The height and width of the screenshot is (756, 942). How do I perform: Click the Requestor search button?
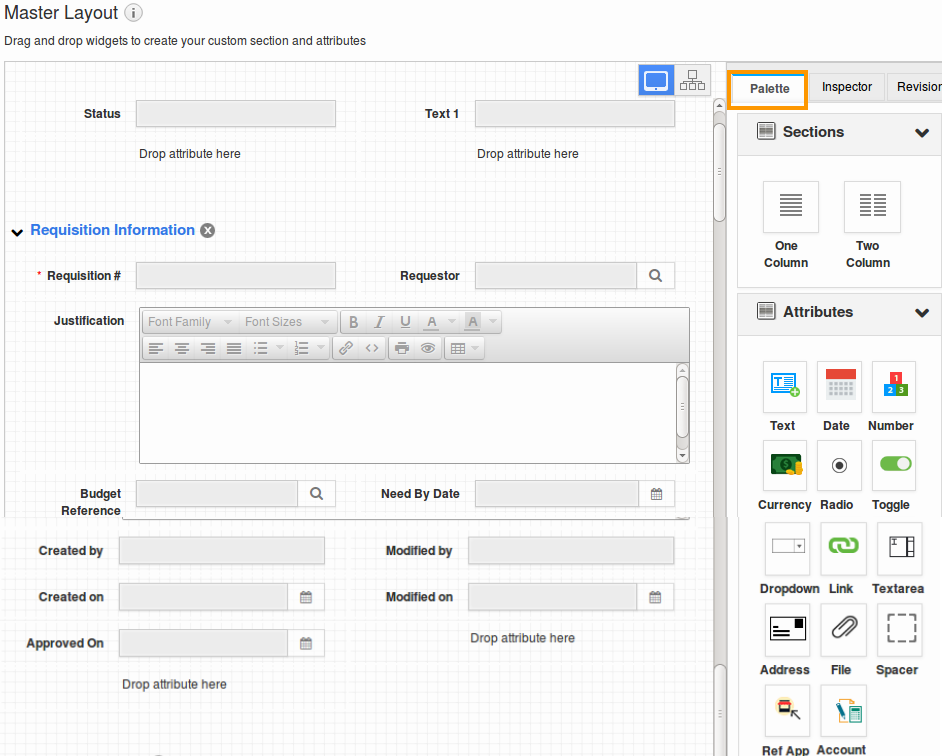[x=655, y=276]
